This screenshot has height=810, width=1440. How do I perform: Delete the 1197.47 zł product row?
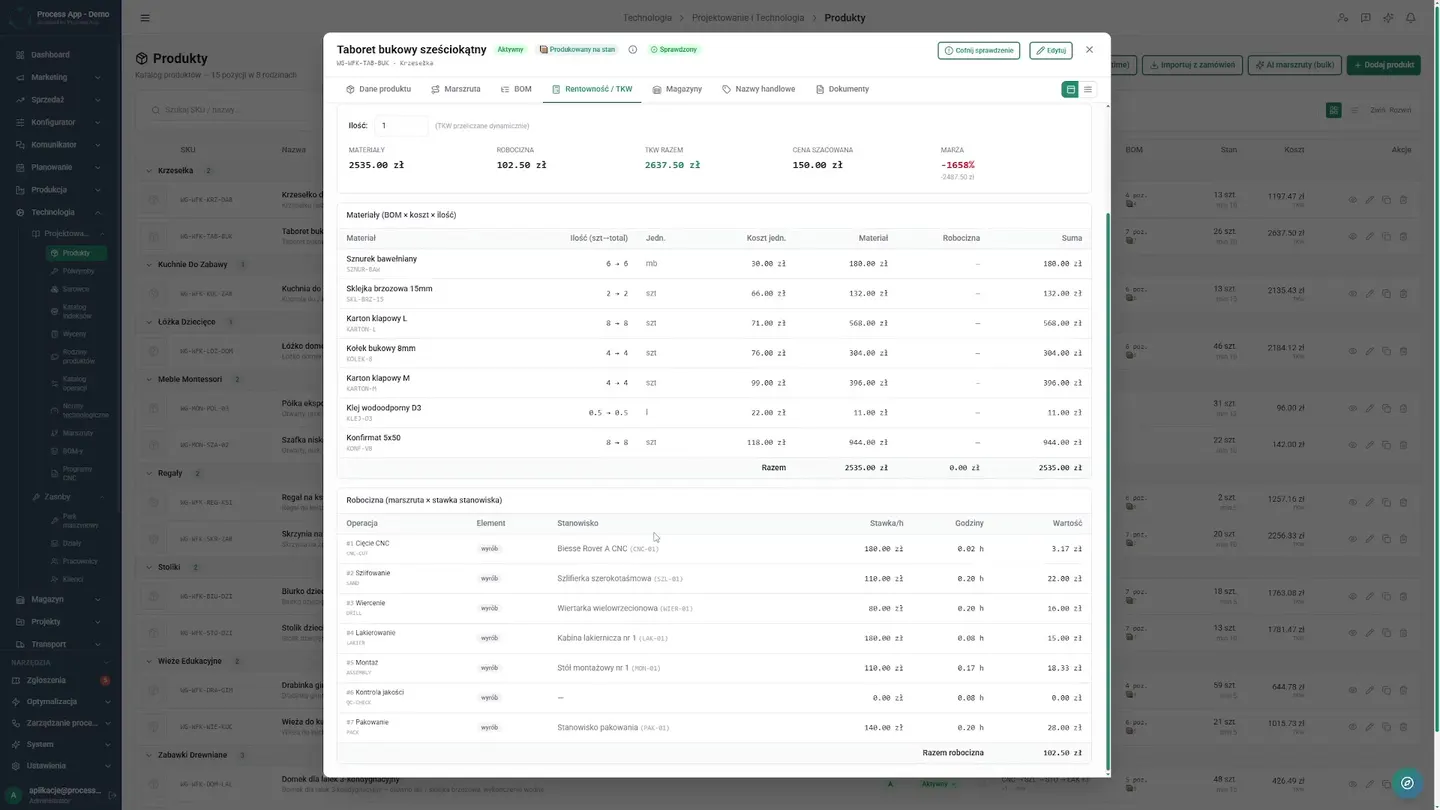click(x=1403, y=200)
